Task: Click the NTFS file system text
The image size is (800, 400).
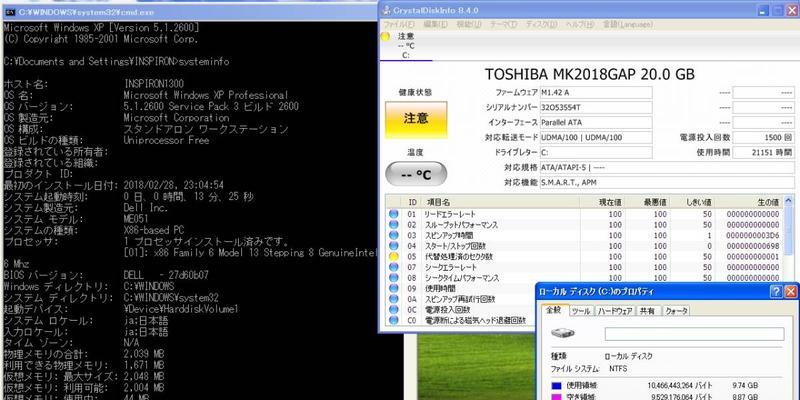Action: tap(618, 368)
